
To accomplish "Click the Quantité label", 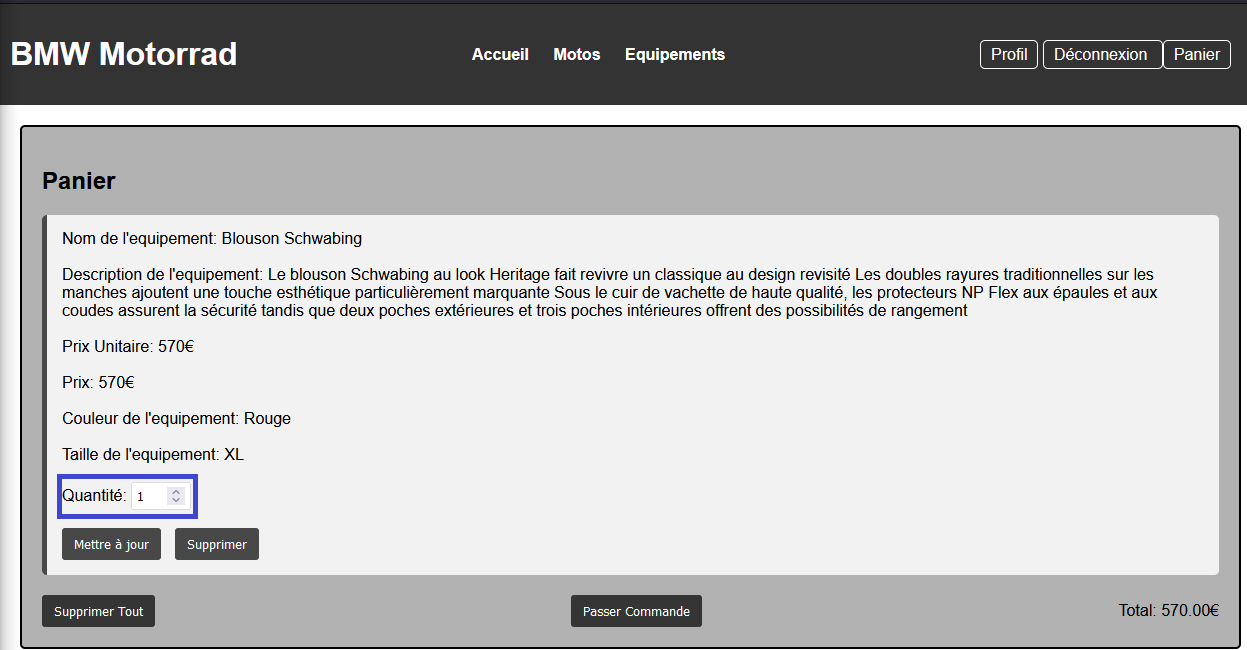I will pyautogui.click(x=94, y=495).
